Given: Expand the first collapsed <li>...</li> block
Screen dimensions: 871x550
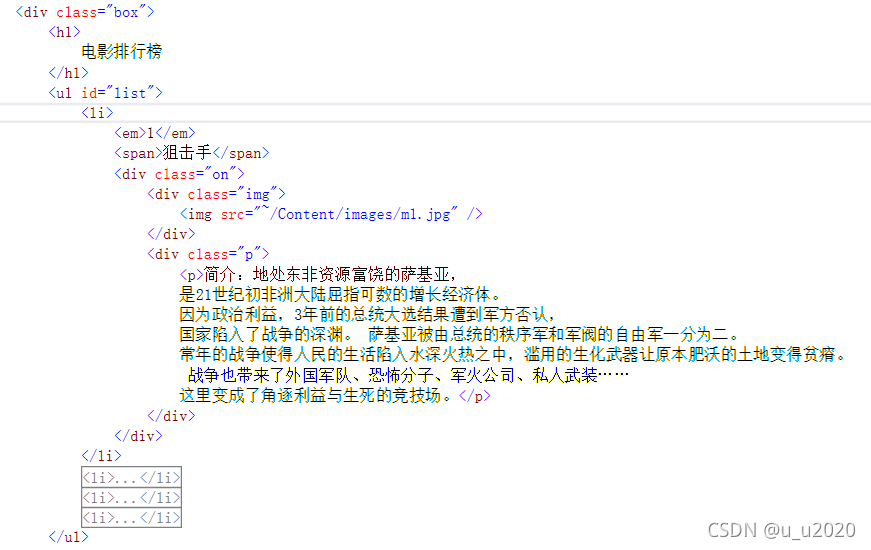Looking at the screenshot, I should coord(132,477).
